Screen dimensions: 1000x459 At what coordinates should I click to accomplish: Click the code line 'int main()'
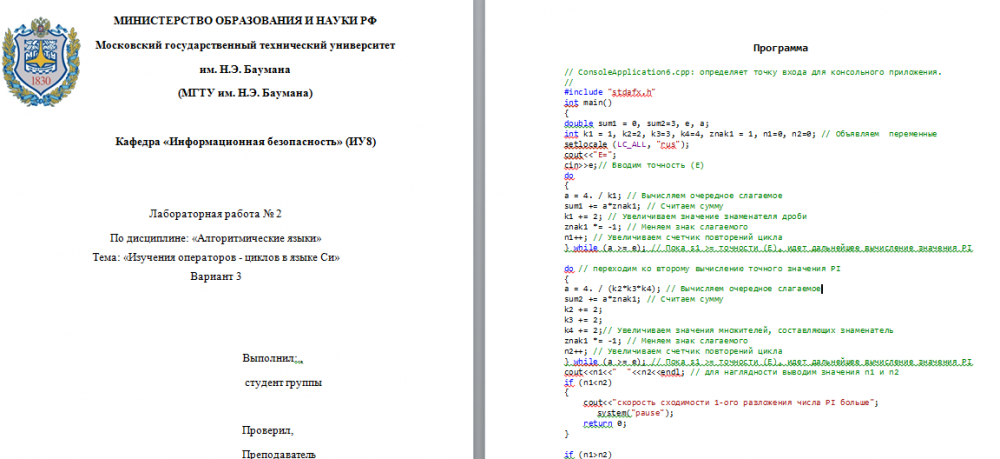[x=587, y=103]
